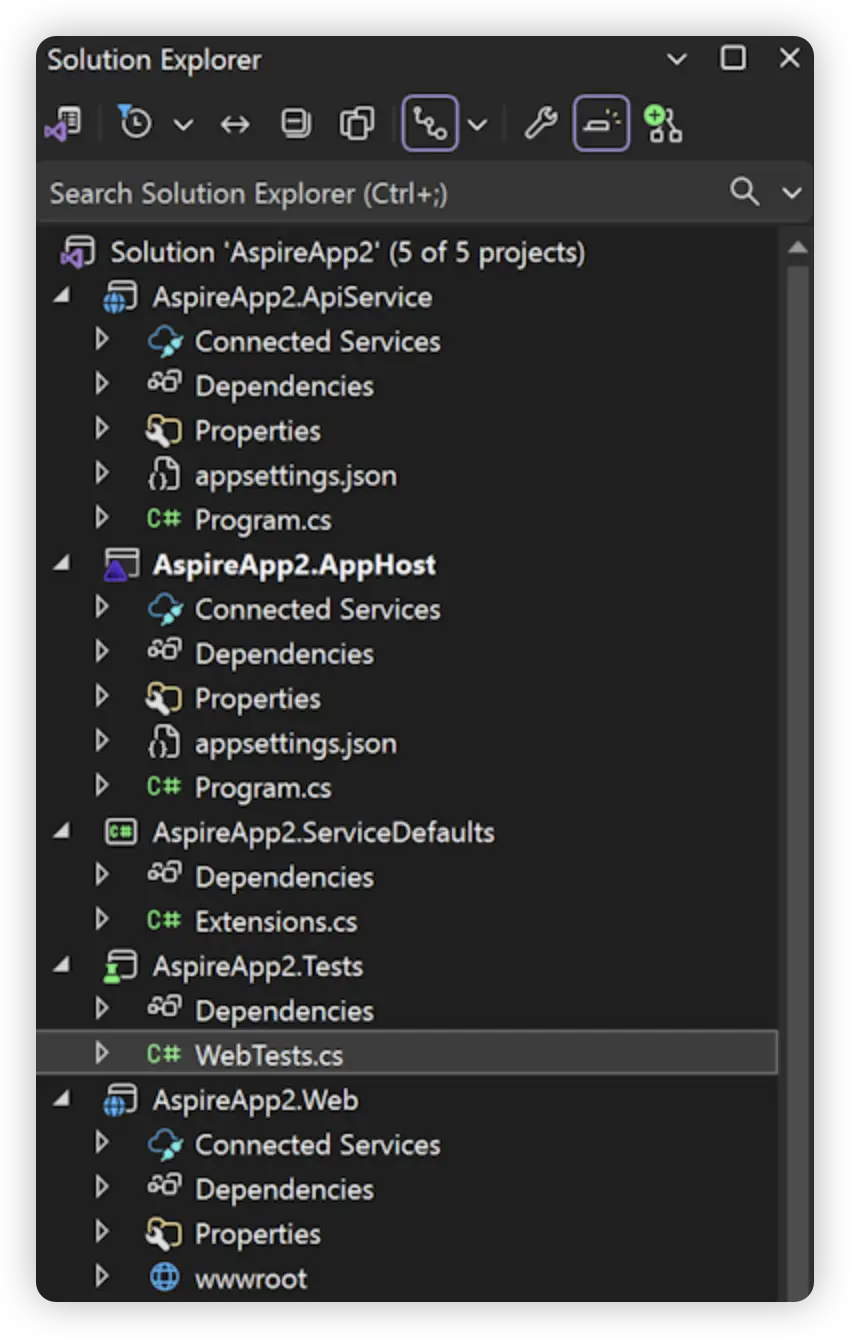Viewport: 850px width, 1338px height.
Task: Click the solution and folders view switch icon
Action: click(x=63, y=124)
